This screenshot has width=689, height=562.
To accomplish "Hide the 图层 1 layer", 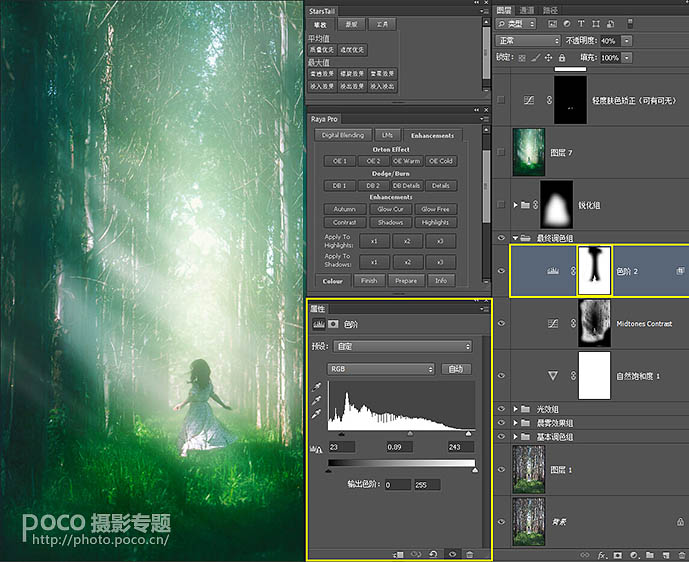I will tap(501, 469).
